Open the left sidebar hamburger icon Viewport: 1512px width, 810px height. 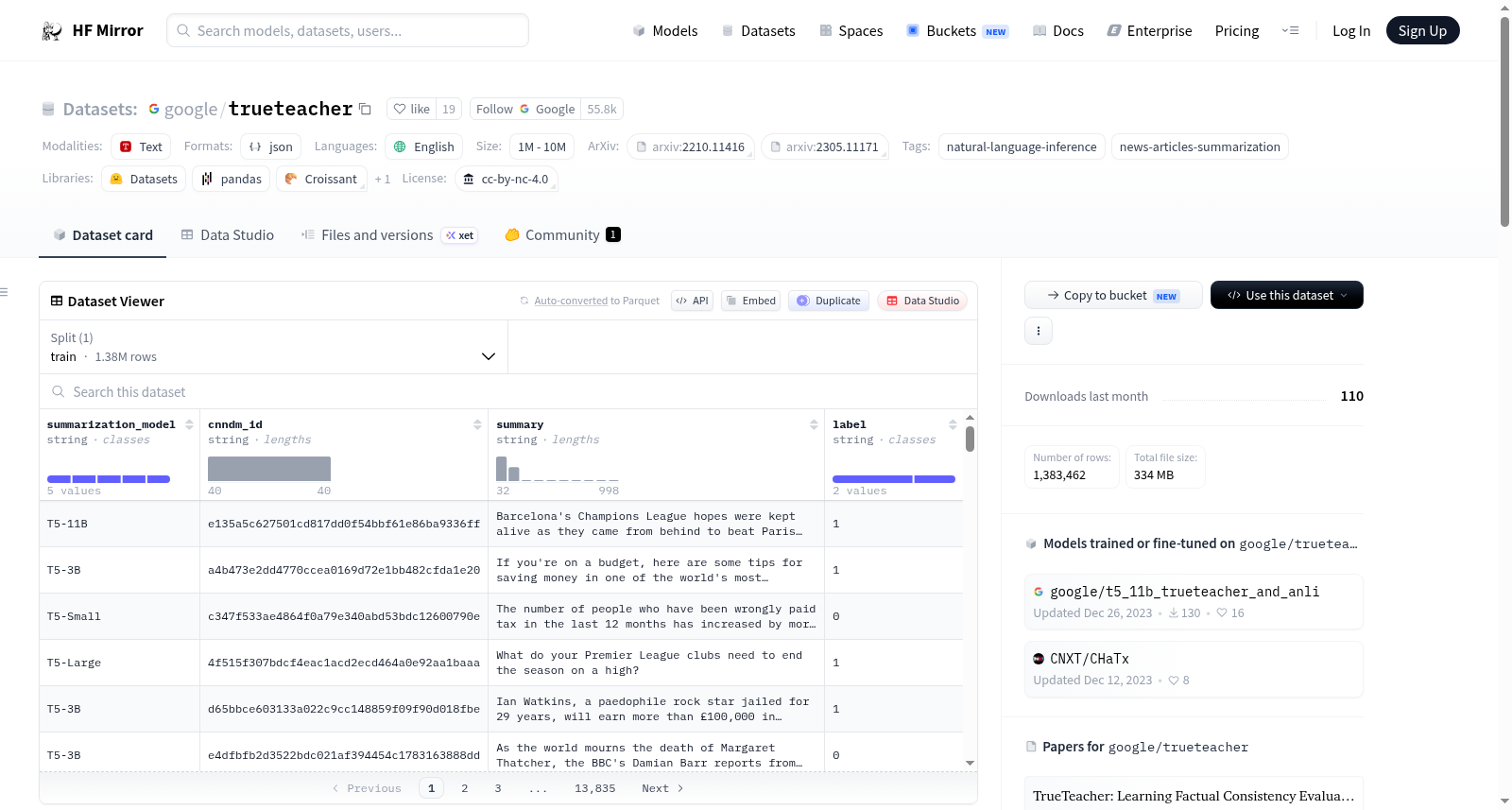pyautogui.click(x=4, y=292)
